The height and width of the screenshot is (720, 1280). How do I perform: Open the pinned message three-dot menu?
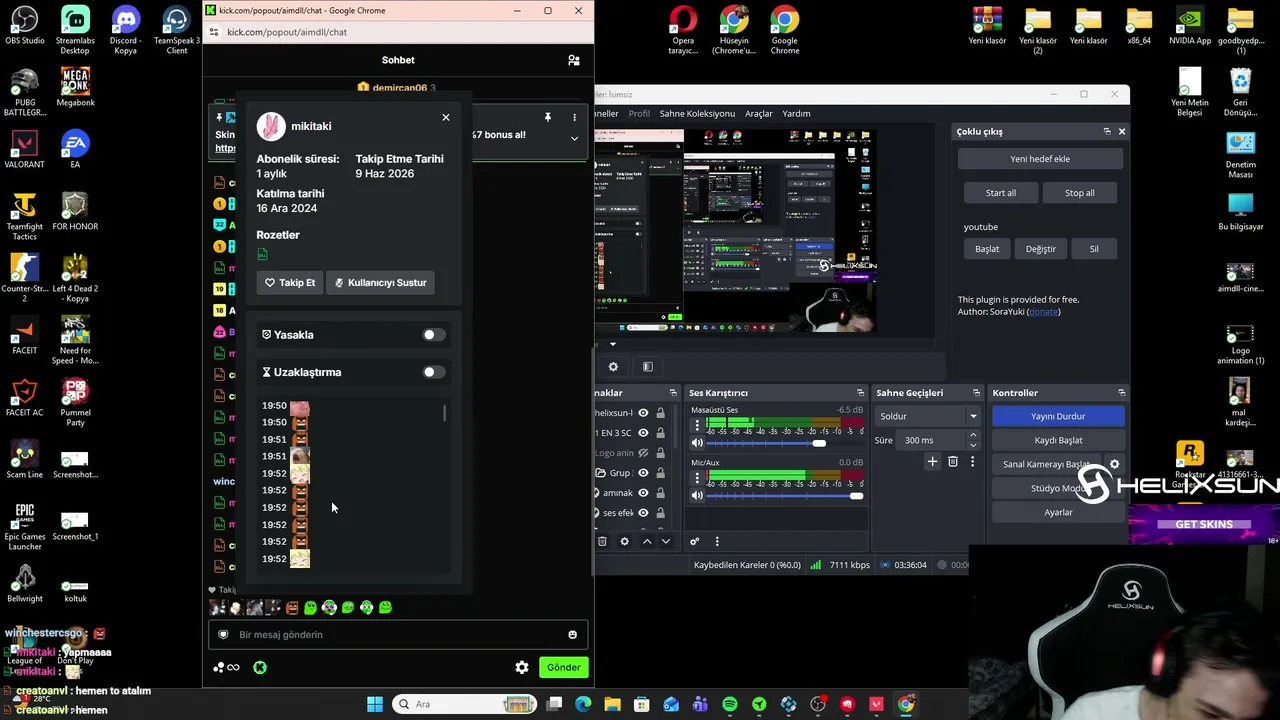pyautogui.click(x=574, y=118)
